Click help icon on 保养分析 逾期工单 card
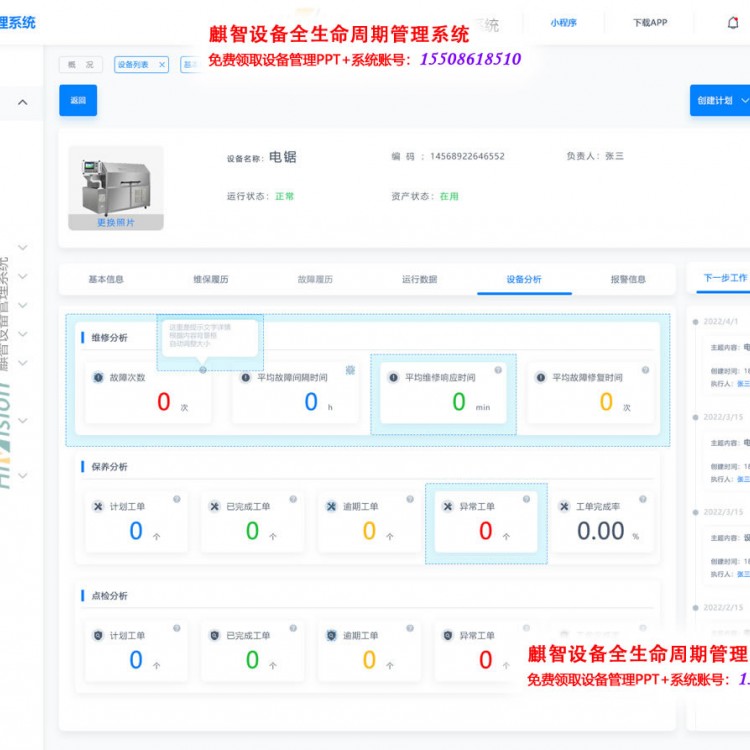The image size is (750, 750). tap(410, 499)
